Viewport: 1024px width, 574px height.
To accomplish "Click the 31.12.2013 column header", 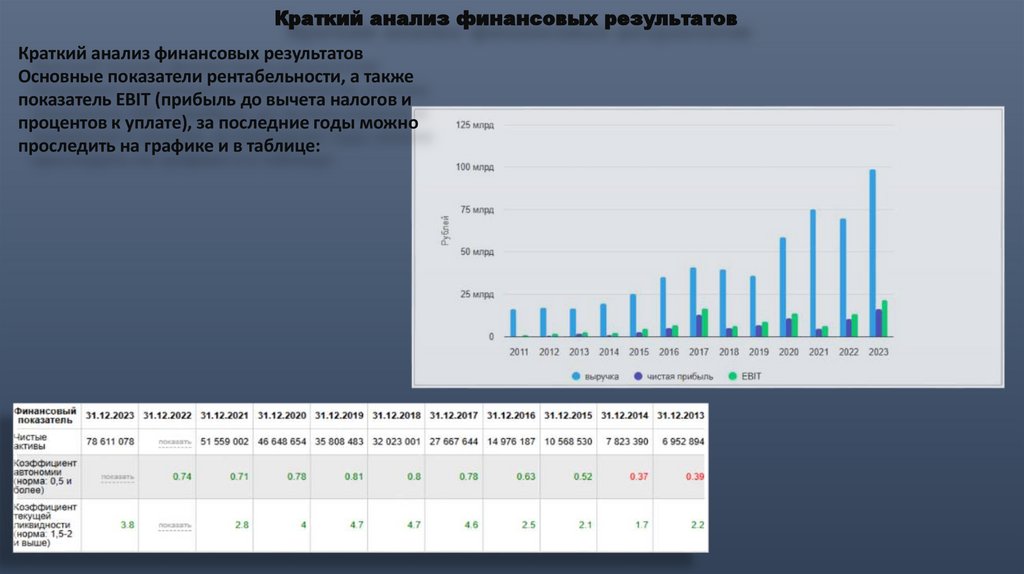I will tap(680, 415).
